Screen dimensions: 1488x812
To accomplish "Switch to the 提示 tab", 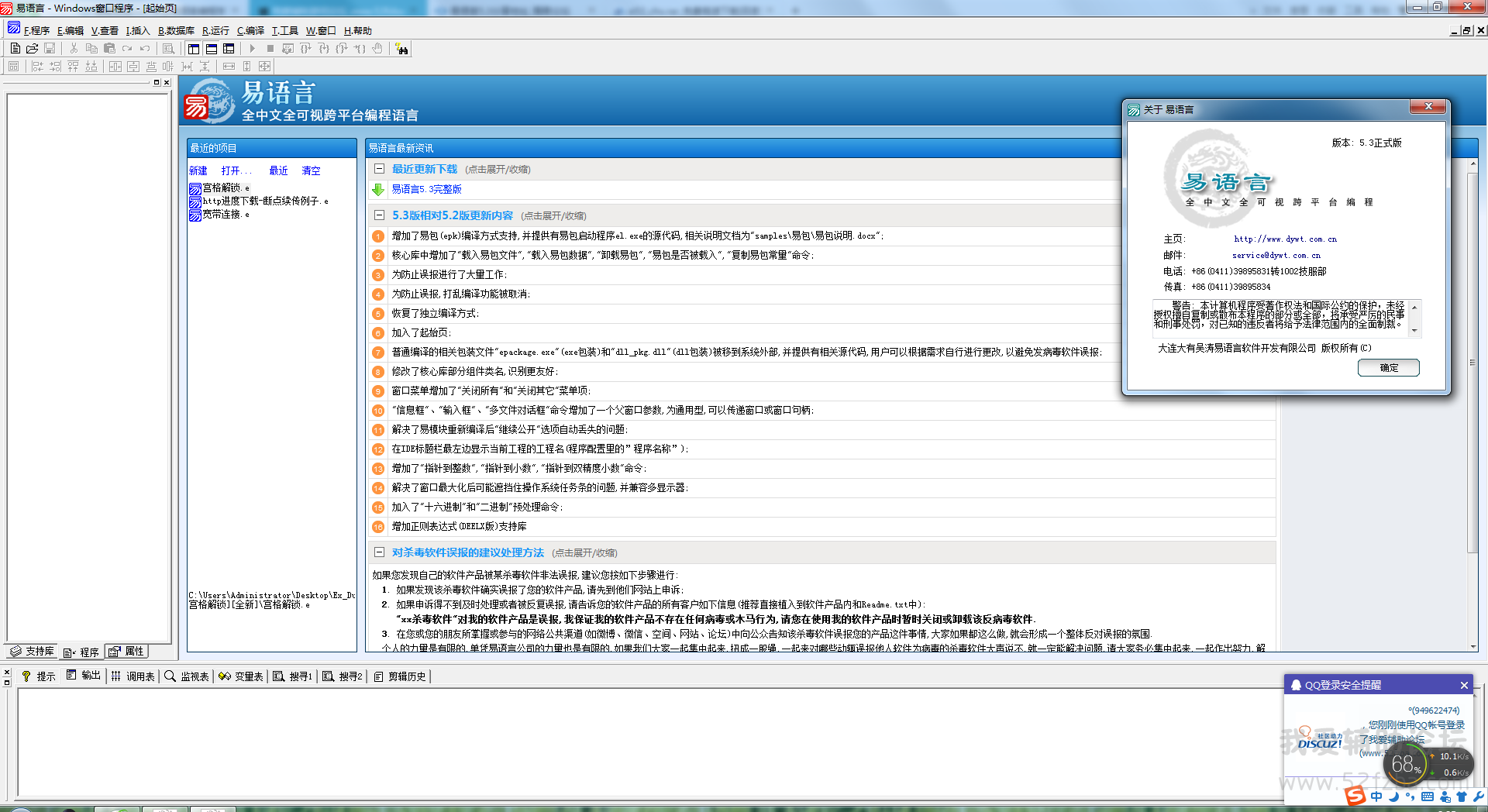I will (x=38, y=676).
